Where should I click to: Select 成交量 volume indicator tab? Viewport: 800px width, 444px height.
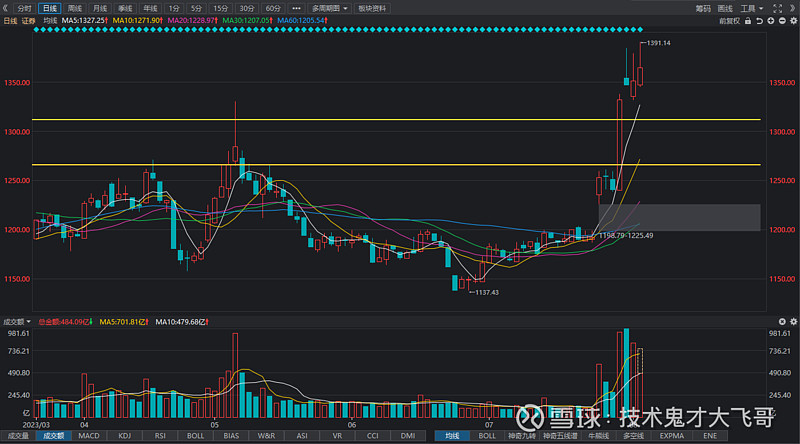click(x=18, y=436)
